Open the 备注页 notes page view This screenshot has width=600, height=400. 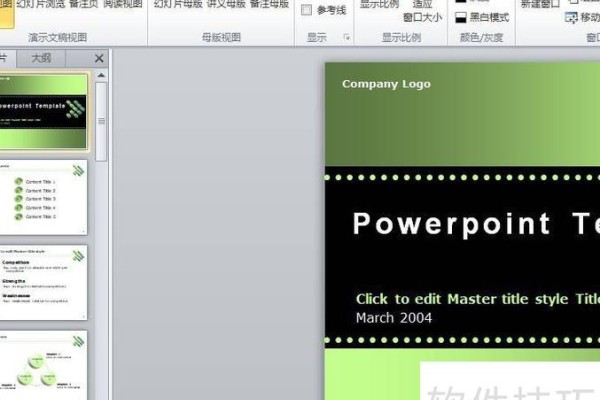pos(83,4)
